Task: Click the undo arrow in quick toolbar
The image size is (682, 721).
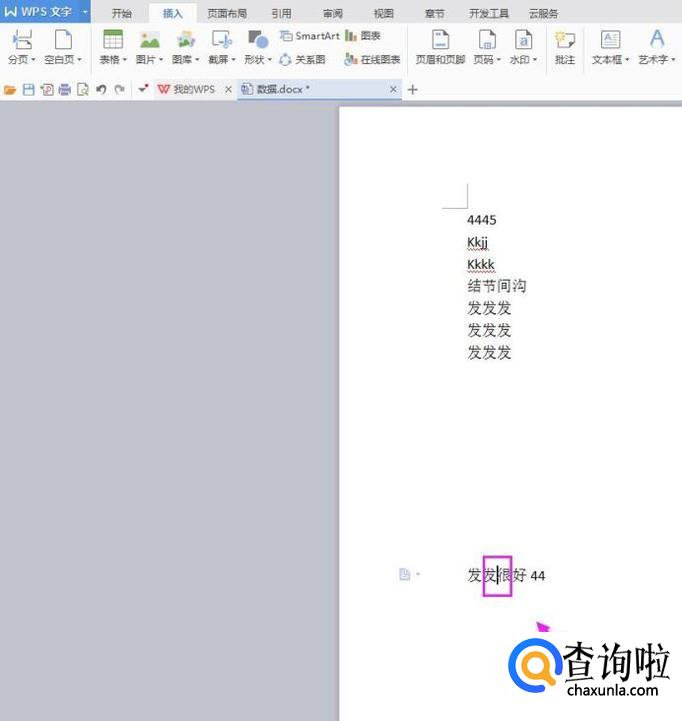Action: [101, 90]
